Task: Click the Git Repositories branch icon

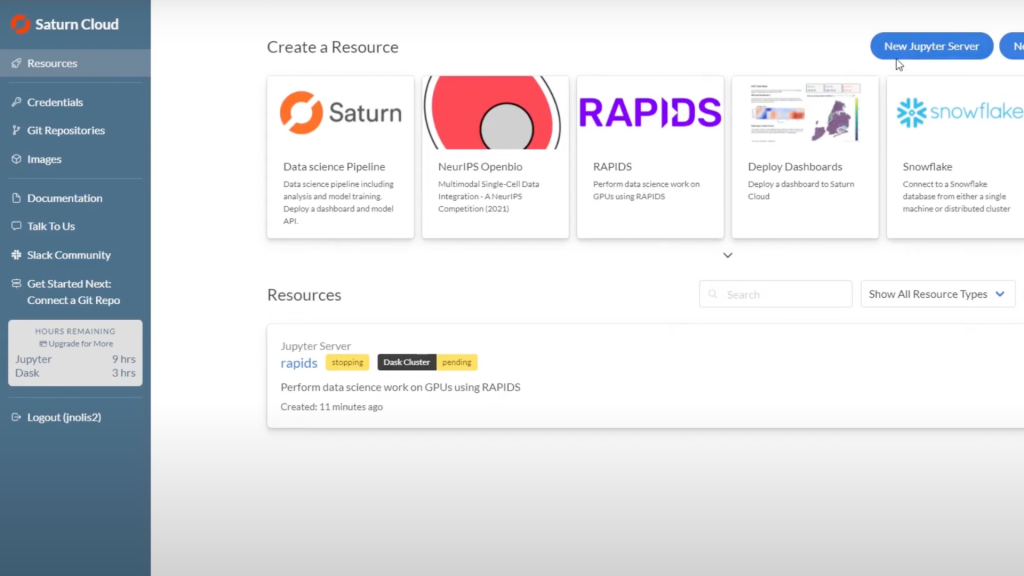Action: [x=16, y=130]
